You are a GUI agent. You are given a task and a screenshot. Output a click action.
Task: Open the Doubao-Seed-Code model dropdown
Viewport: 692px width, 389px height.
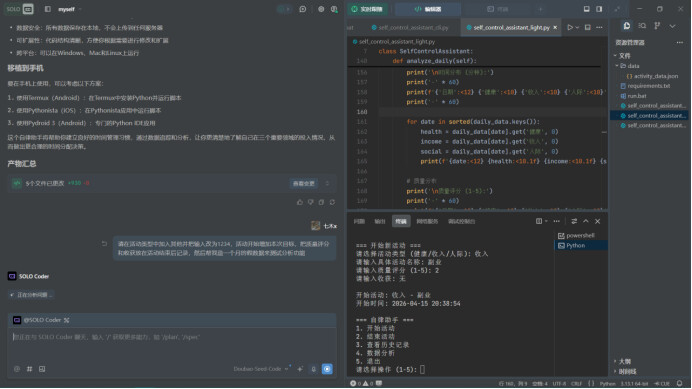(x=261, y=369)
